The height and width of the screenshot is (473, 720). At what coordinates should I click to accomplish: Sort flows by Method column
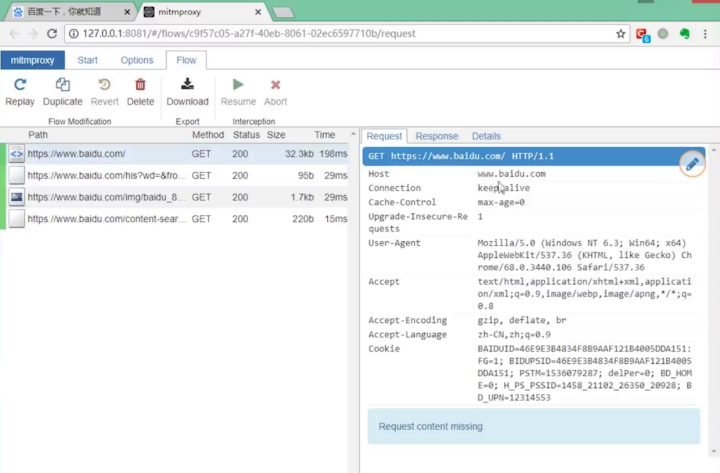click(208, 135)
